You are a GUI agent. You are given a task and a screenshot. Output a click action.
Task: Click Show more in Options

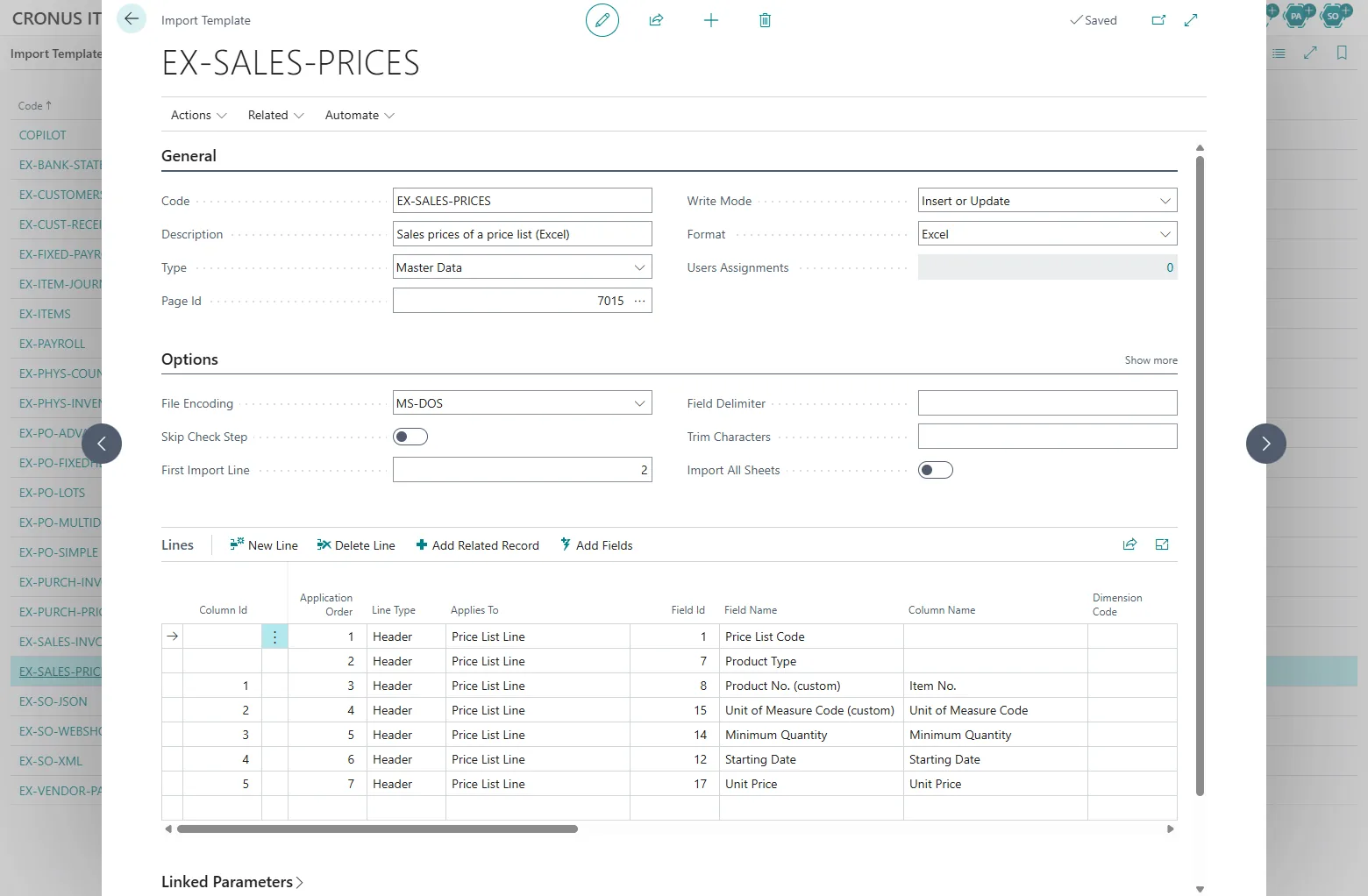1151,360
